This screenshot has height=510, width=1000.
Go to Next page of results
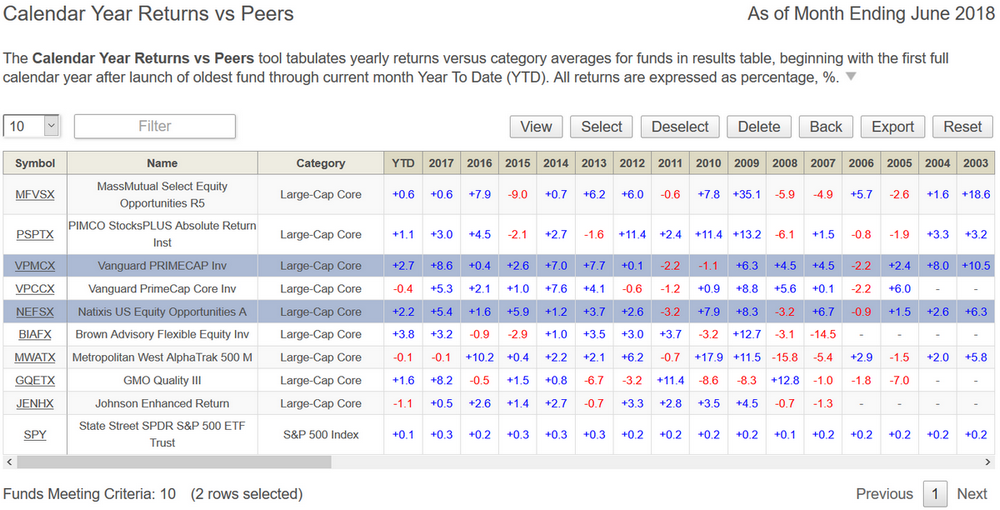pyautogui.click(x=971, y=494)
